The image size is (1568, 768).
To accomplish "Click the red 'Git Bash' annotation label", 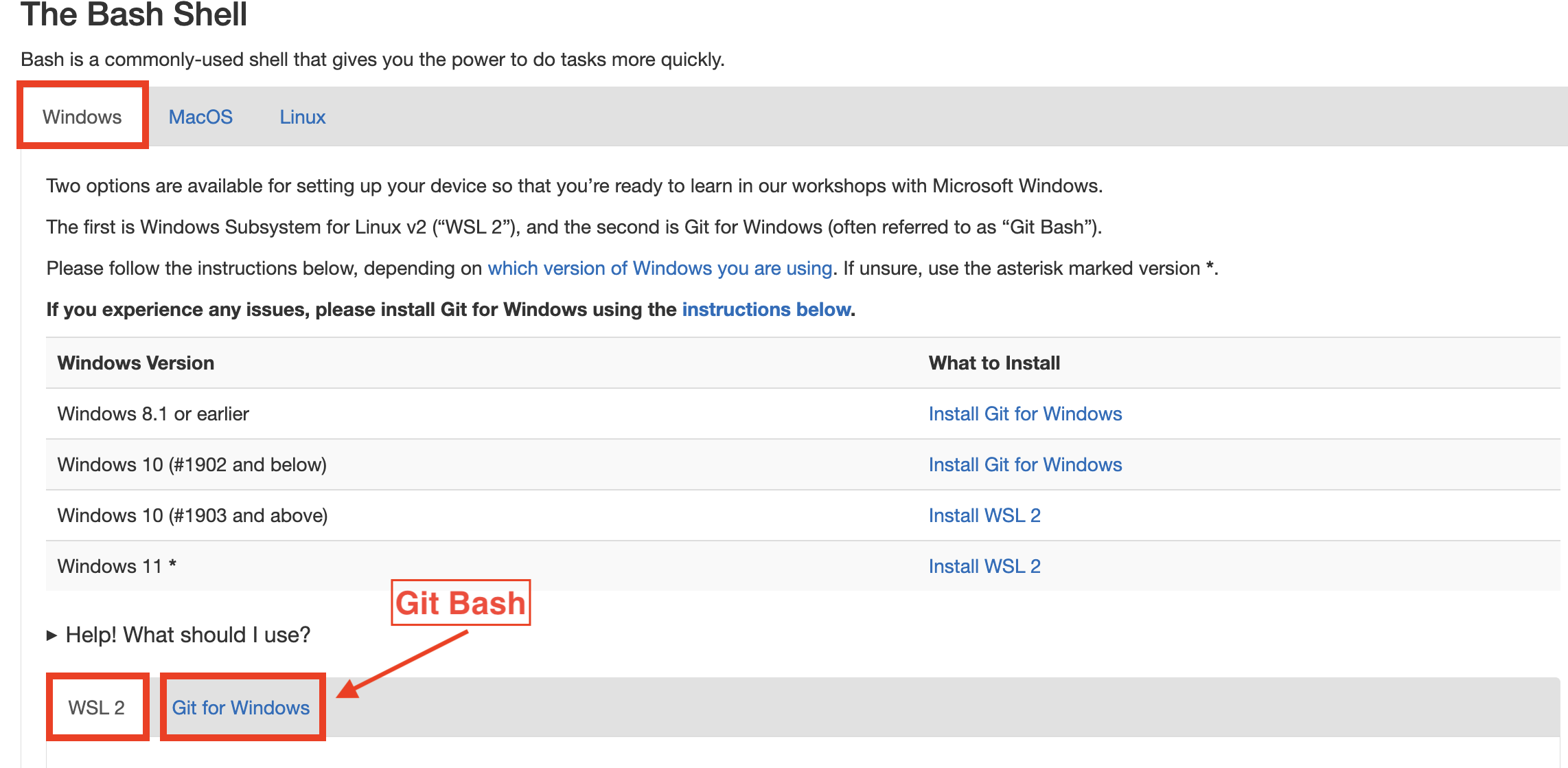I will pyautogui.click(x=461, y=603).
